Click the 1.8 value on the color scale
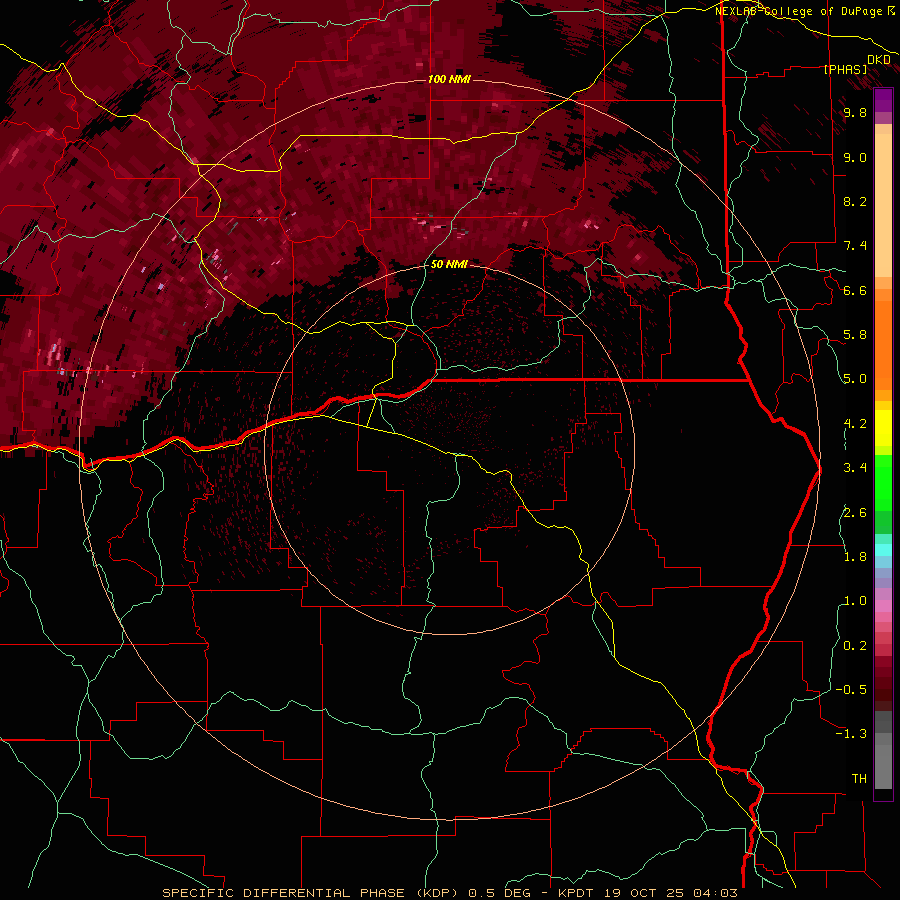This screenshot has height=900, width=900. click(x=855, y=557)
